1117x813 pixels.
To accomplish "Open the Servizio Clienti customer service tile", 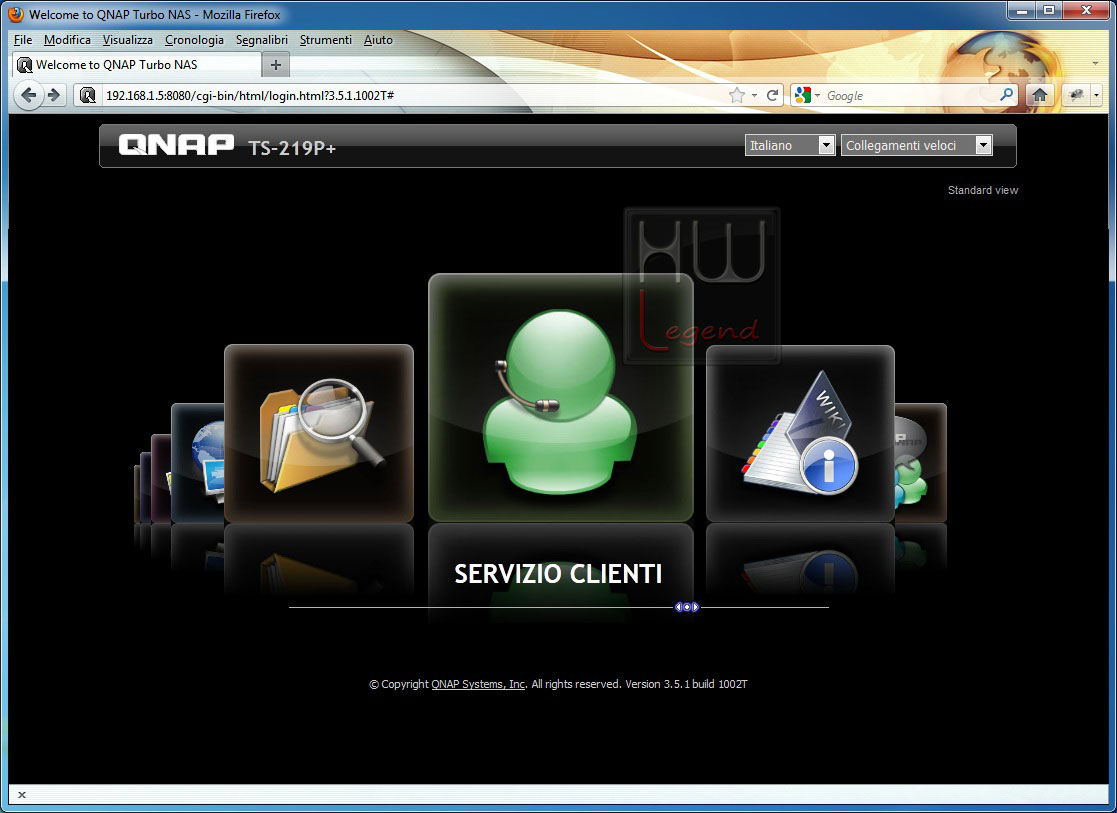I will 561,398.
